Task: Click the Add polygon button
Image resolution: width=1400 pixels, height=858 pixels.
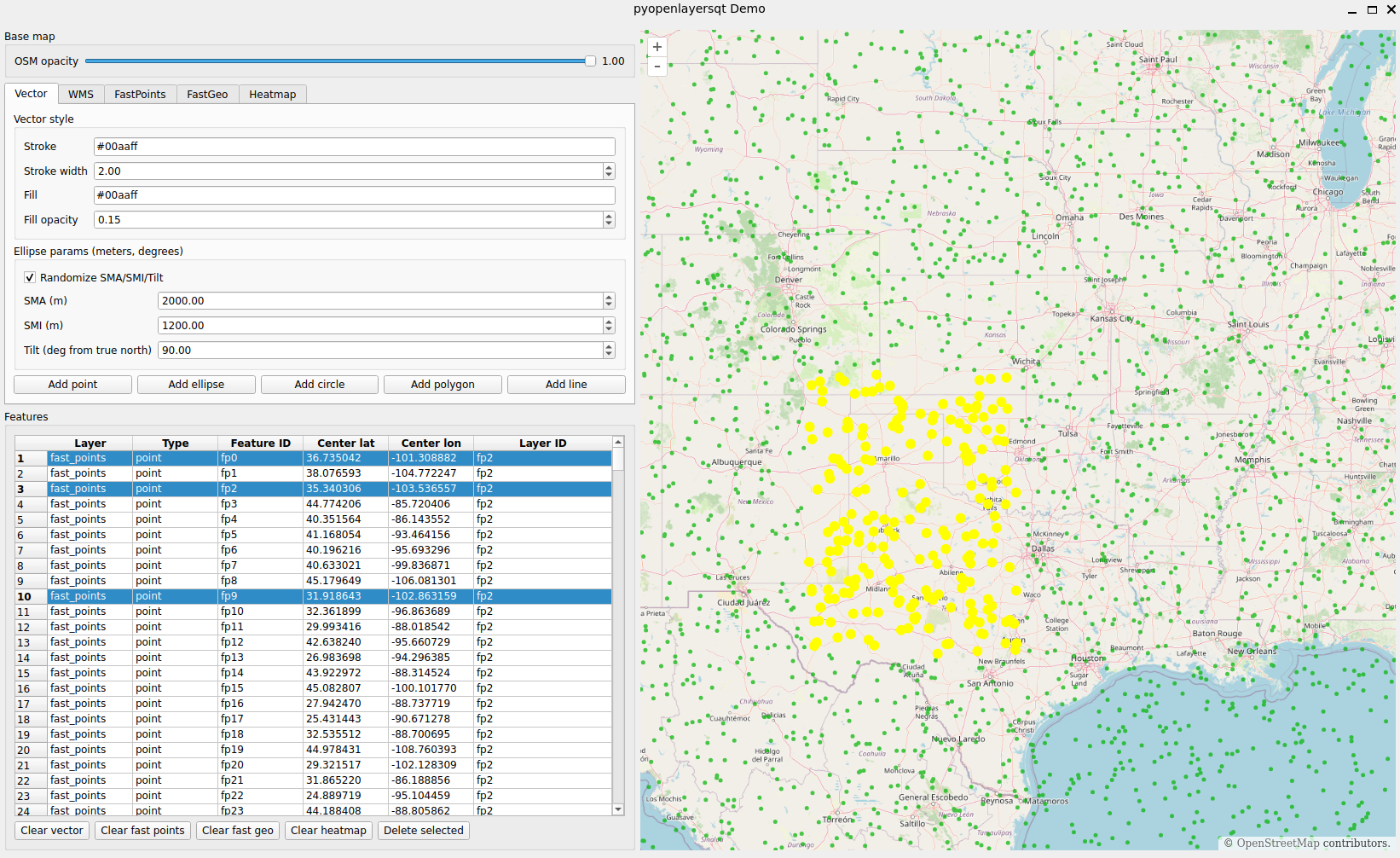Action: tap(443, 385)
